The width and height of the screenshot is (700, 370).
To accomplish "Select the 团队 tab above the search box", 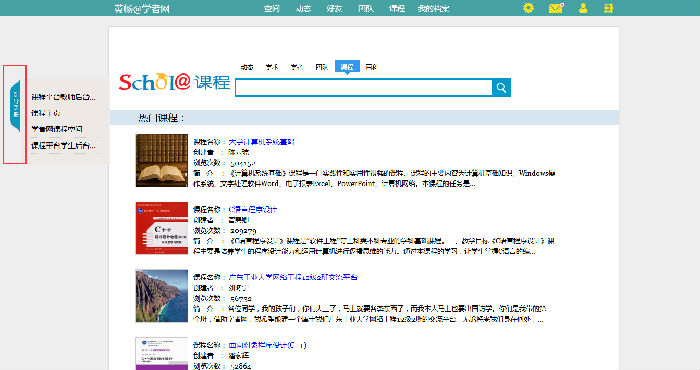I will click(x=321, y=67).
